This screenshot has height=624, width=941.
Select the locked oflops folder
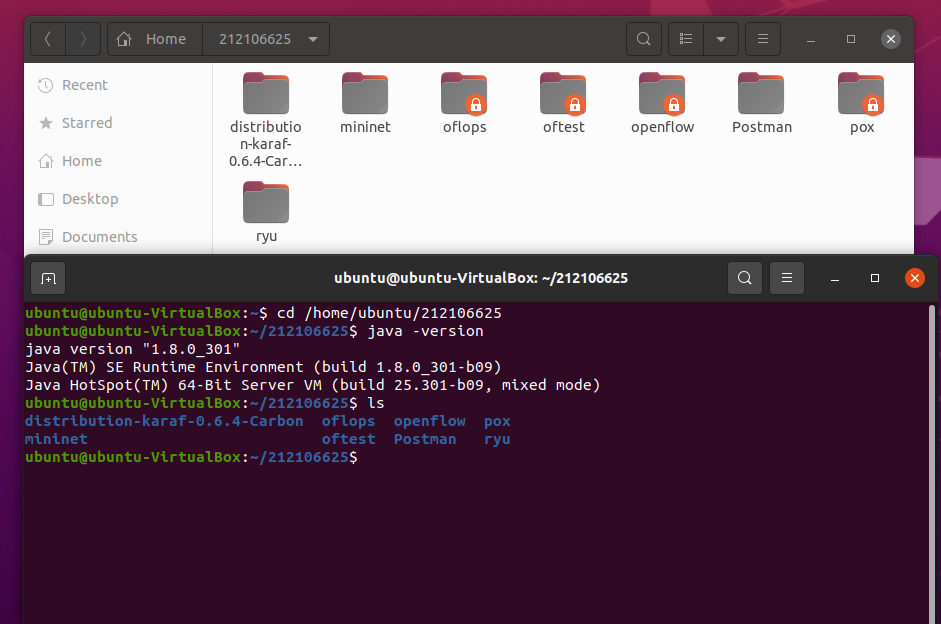coord(464,103)
